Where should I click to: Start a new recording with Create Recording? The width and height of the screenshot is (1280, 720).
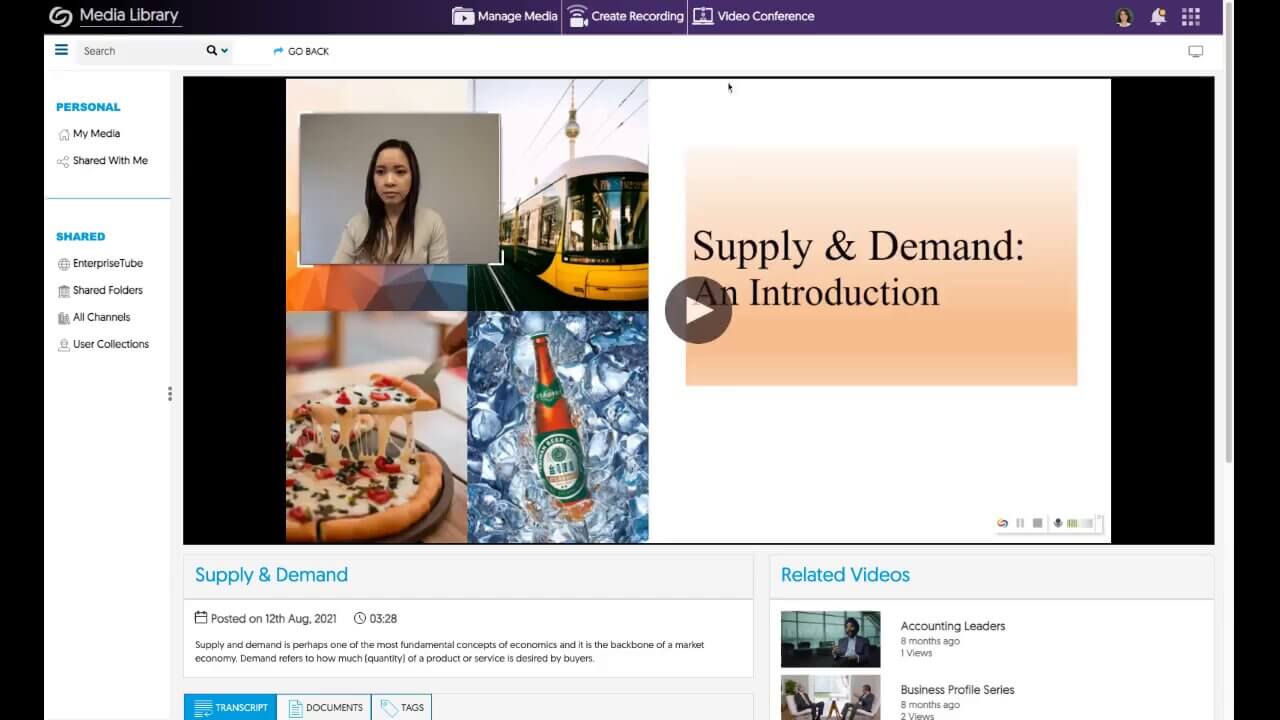point(625,16)
